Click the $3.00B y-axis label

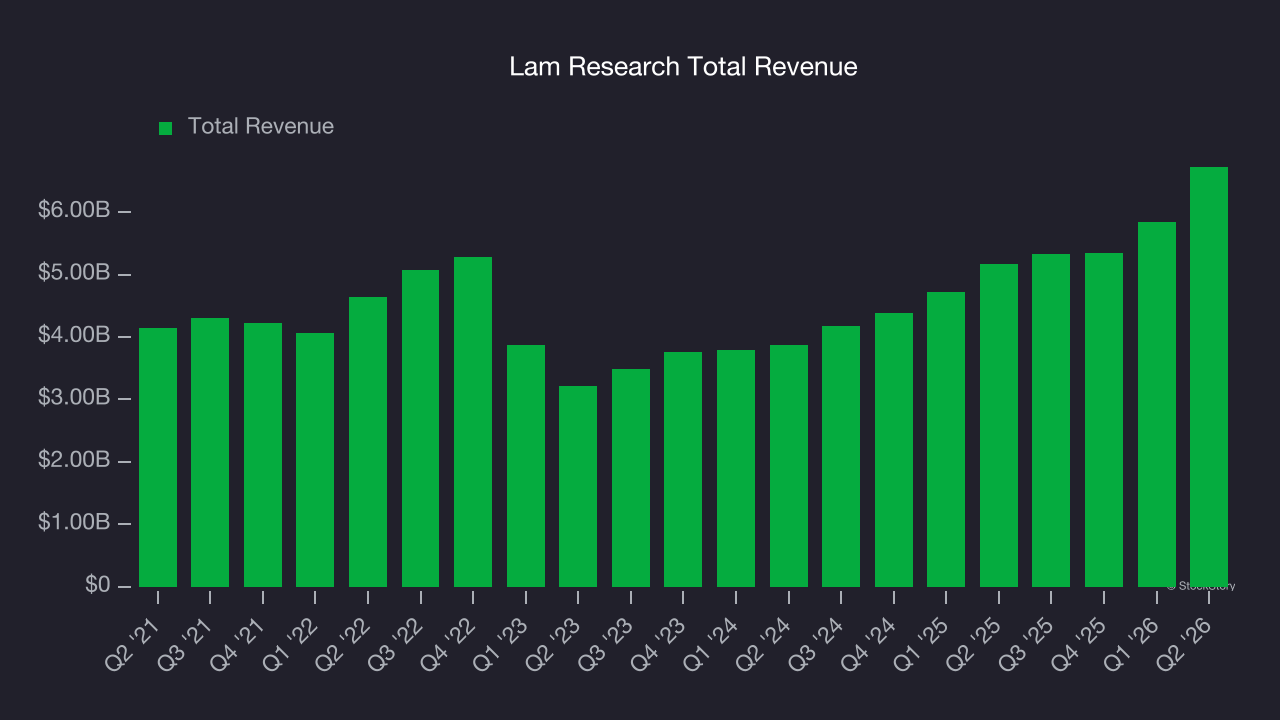coord(74,398)
